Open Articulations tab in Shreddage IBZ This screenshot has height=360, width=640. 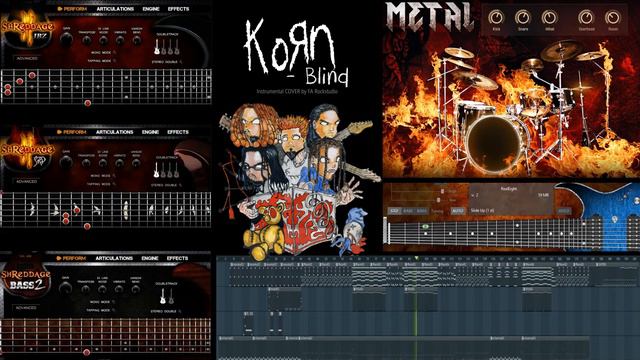115,9
